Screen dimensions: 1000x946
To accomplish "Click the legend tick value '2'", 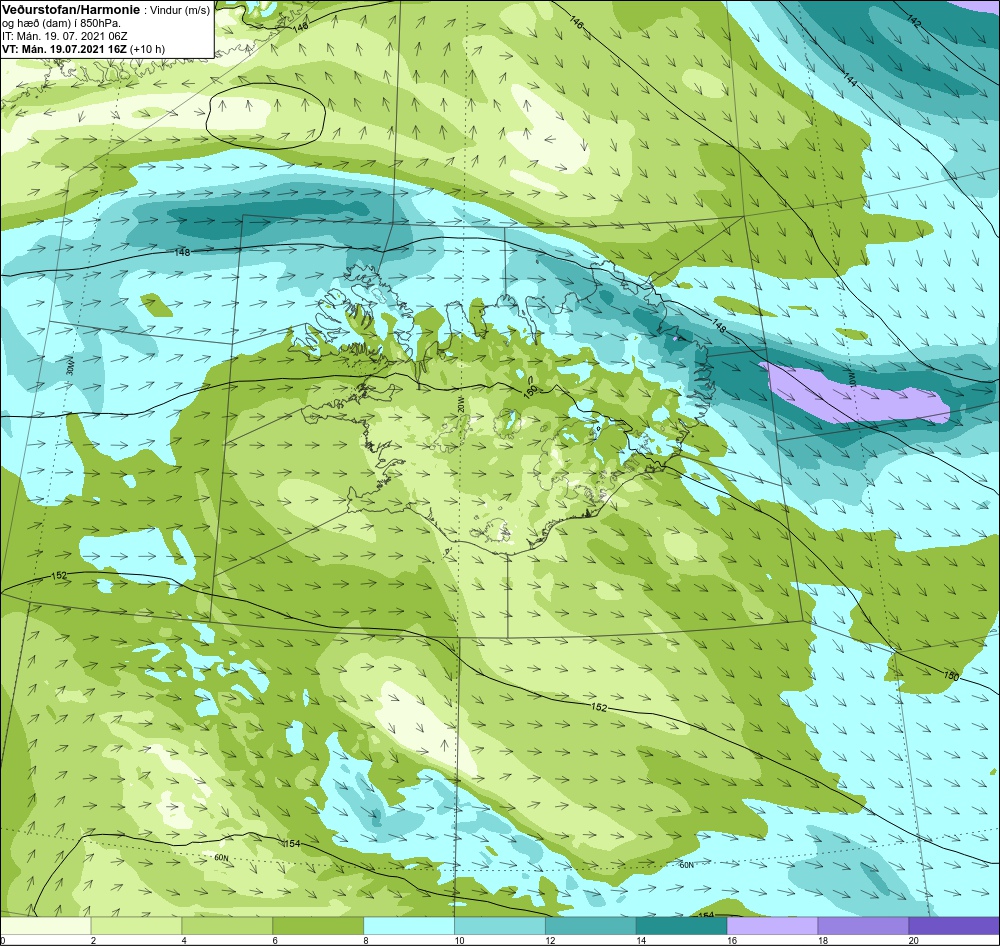I will click(93, 940).
